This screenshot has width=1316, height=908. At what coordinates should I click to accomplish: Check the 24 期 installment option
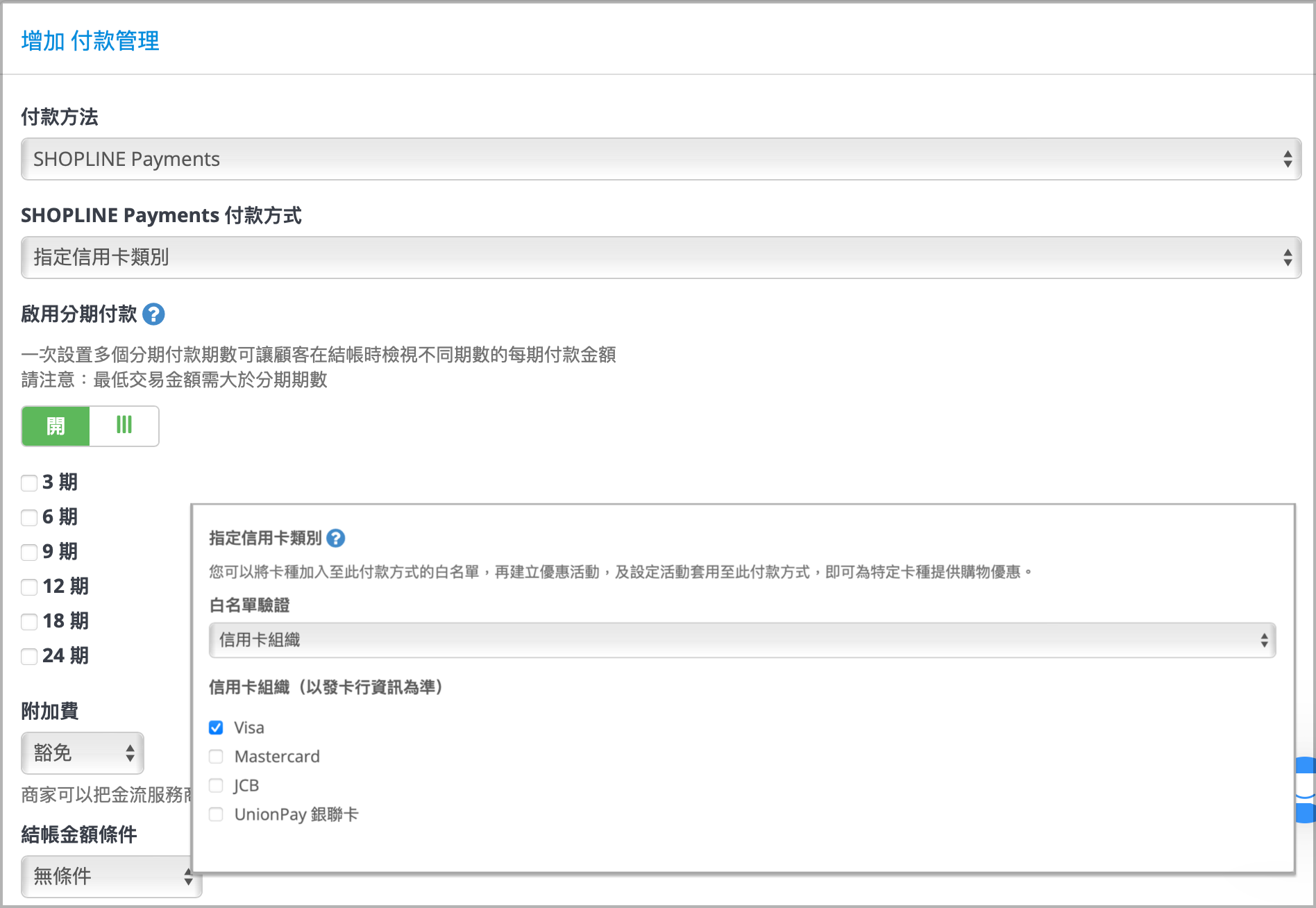29,656
